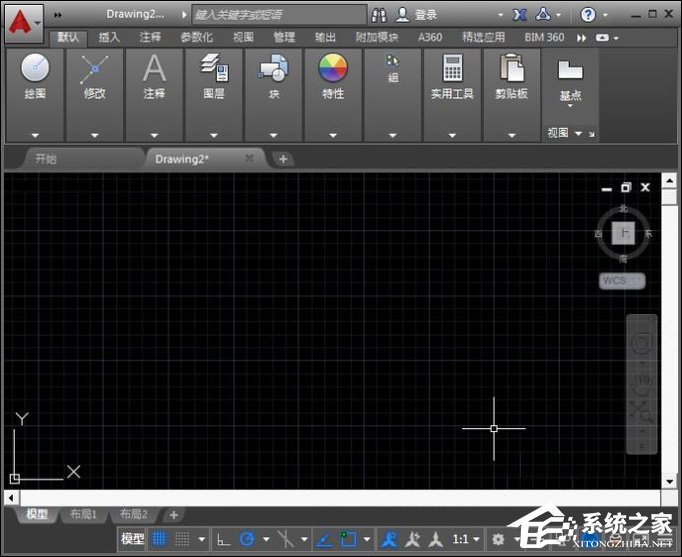Expand the Draw (绘图) panel dropdown arrow

35,135
